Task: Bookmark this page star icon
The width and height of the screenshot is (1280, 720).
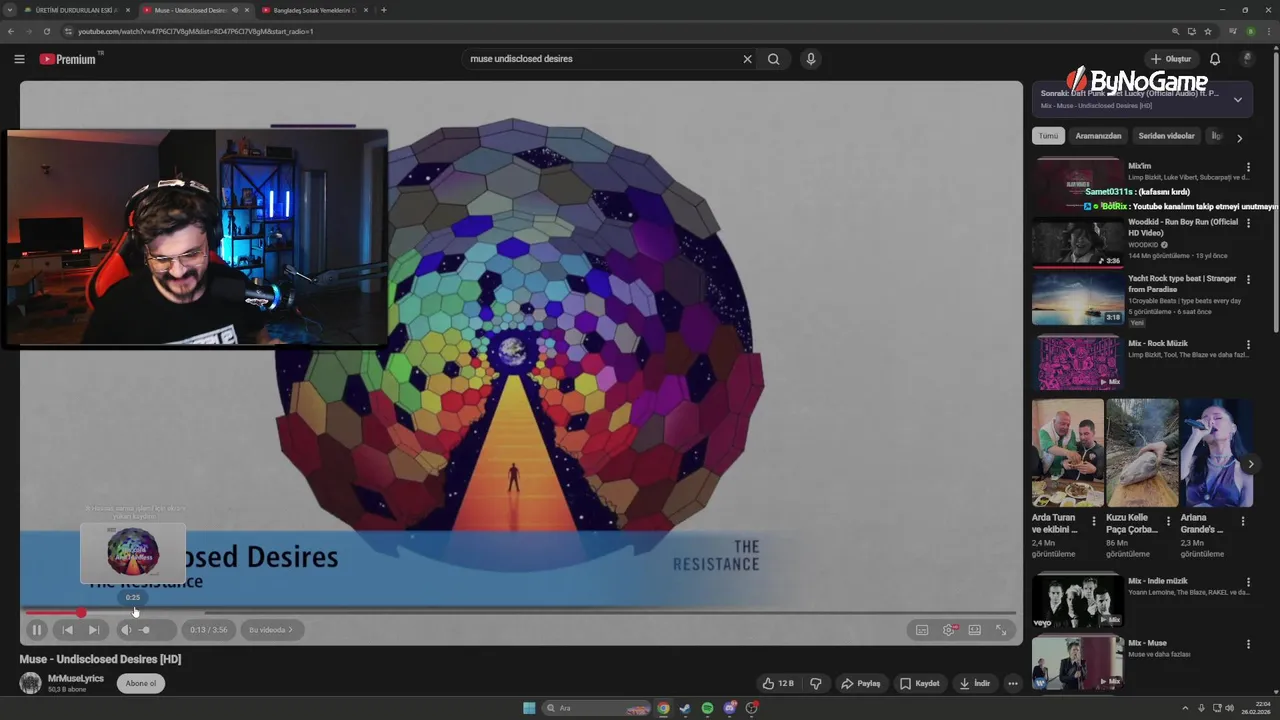Action: [x=1208, y=31]
